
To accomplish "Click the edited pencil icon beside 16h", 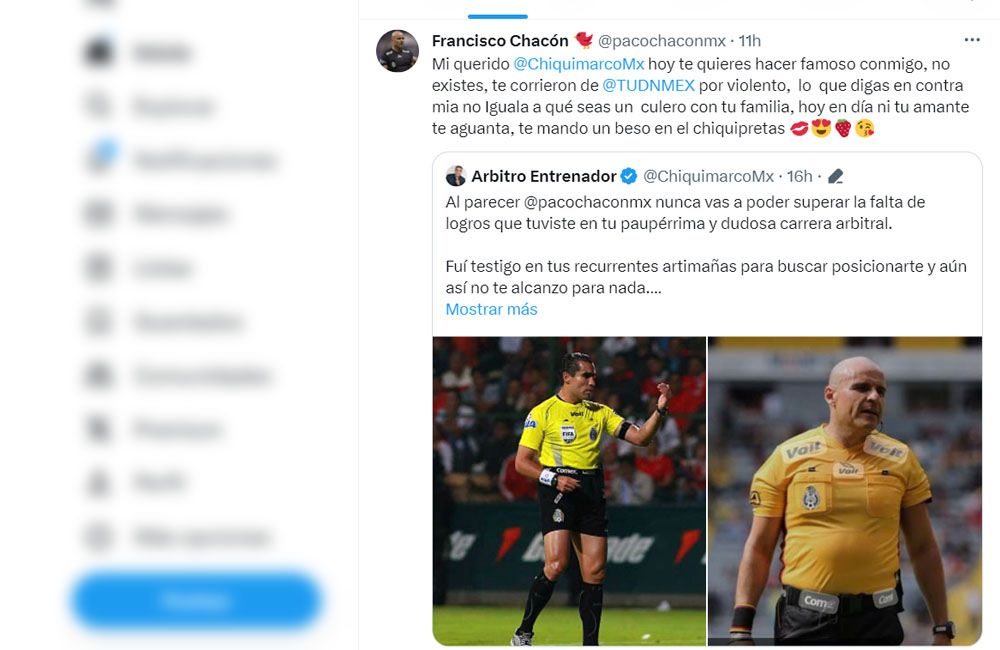I will tap(835, 176).
